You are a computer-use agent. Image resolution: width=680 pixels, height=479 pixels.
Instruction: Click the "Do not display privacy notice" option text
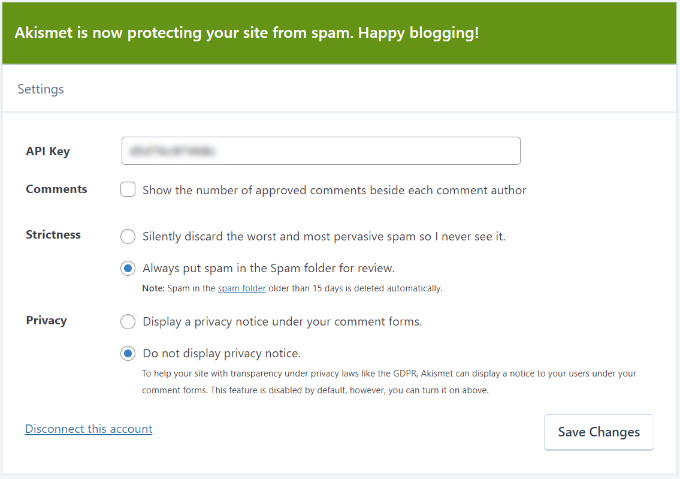click(x=221, y=353)
